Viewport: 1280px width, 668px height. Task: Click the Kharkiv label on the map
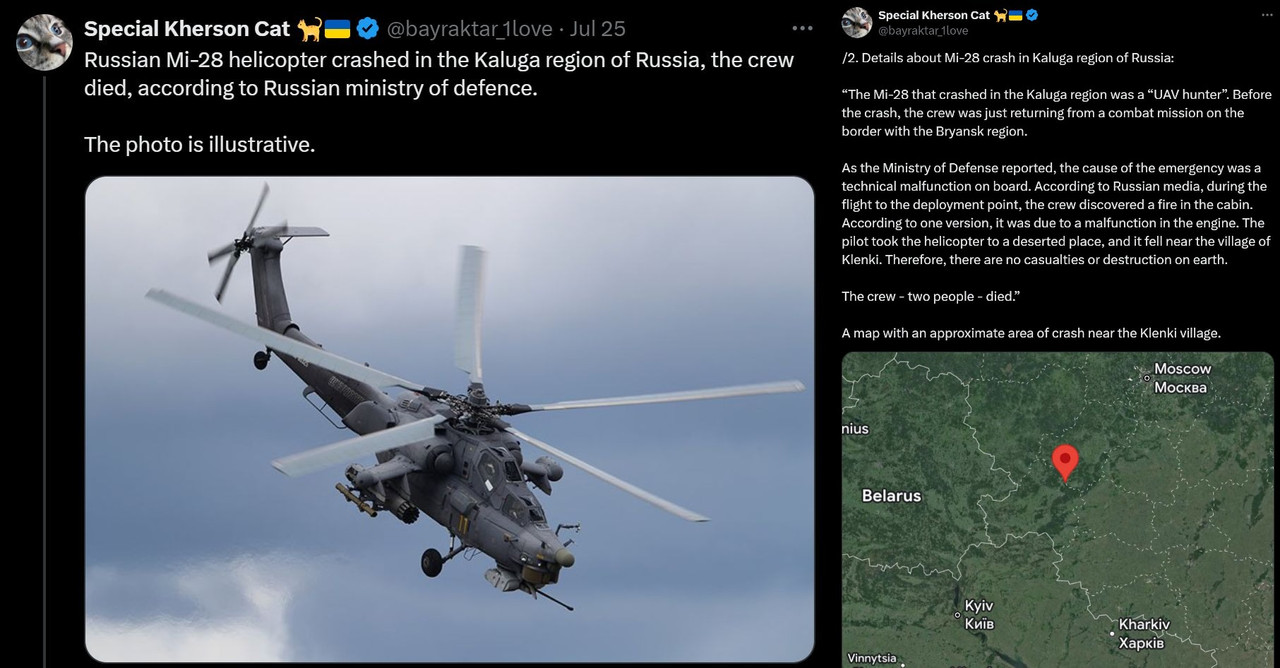click(x=1143, y=634)
